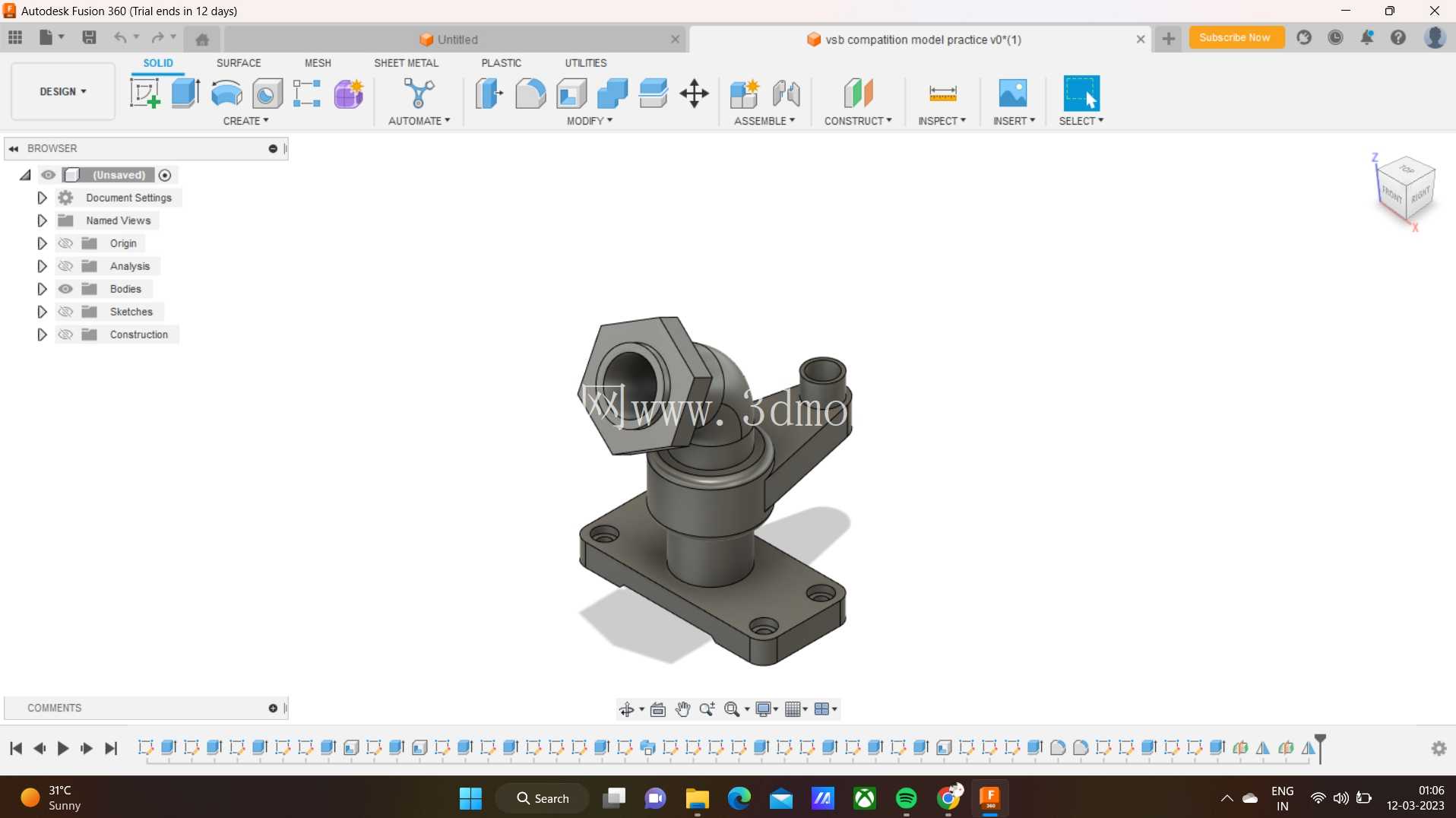This screenshot has height=818, width=1456.
Task: Play the timeline
Action: [x=63, y=749]
